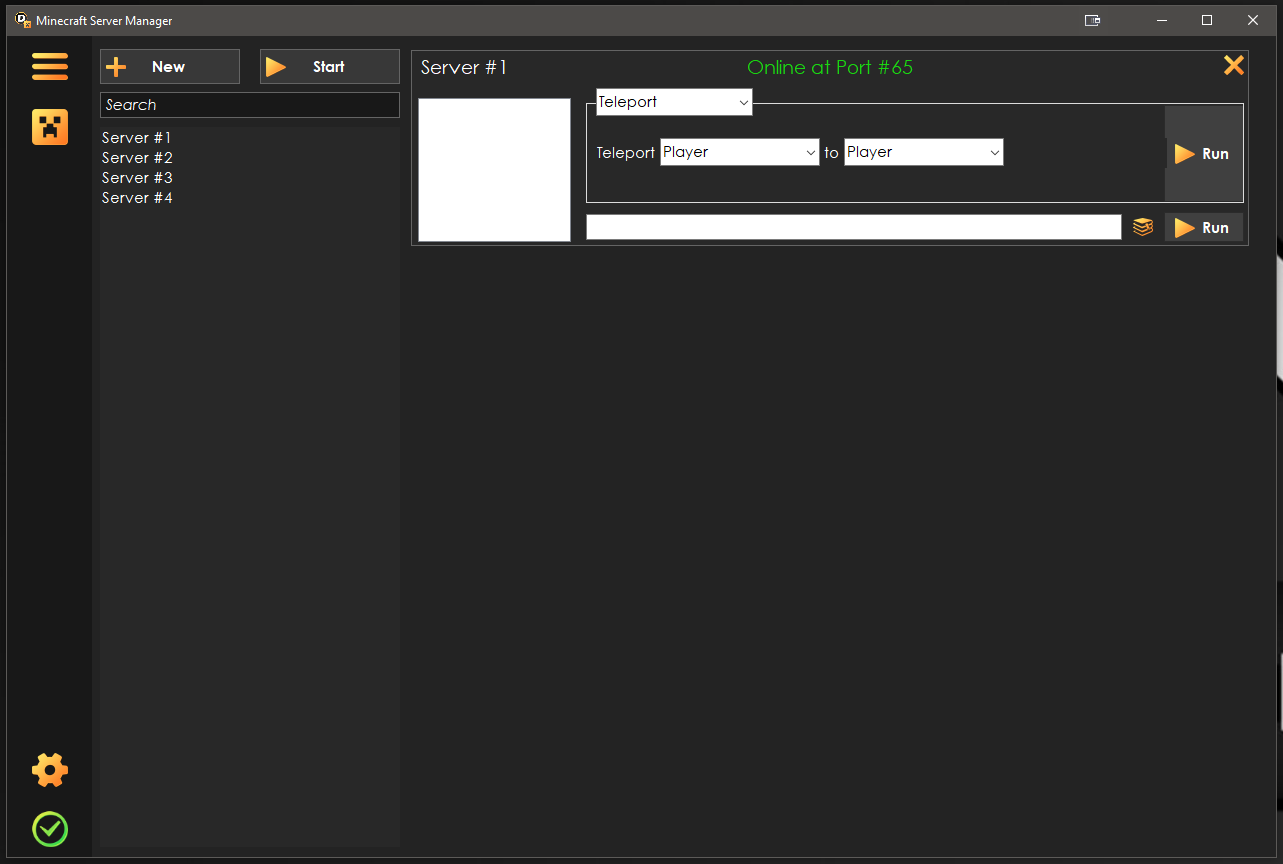Create a server with the New button
This screenshot has width=1283, height=864.
point(169,66)
